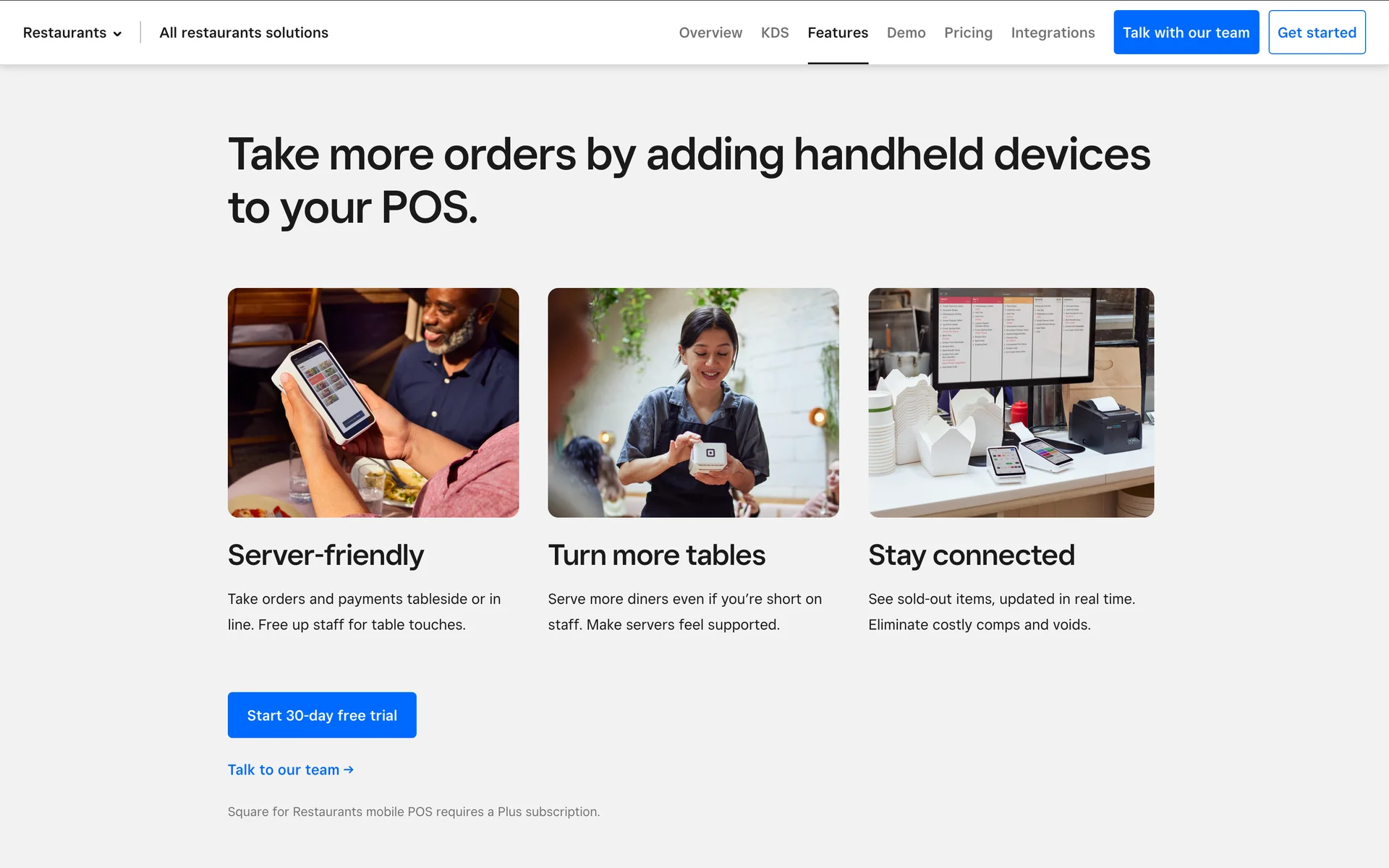Viewport: 1389px width, 868px height.
Task: View the Integrations section
Action: [1053, 33]
